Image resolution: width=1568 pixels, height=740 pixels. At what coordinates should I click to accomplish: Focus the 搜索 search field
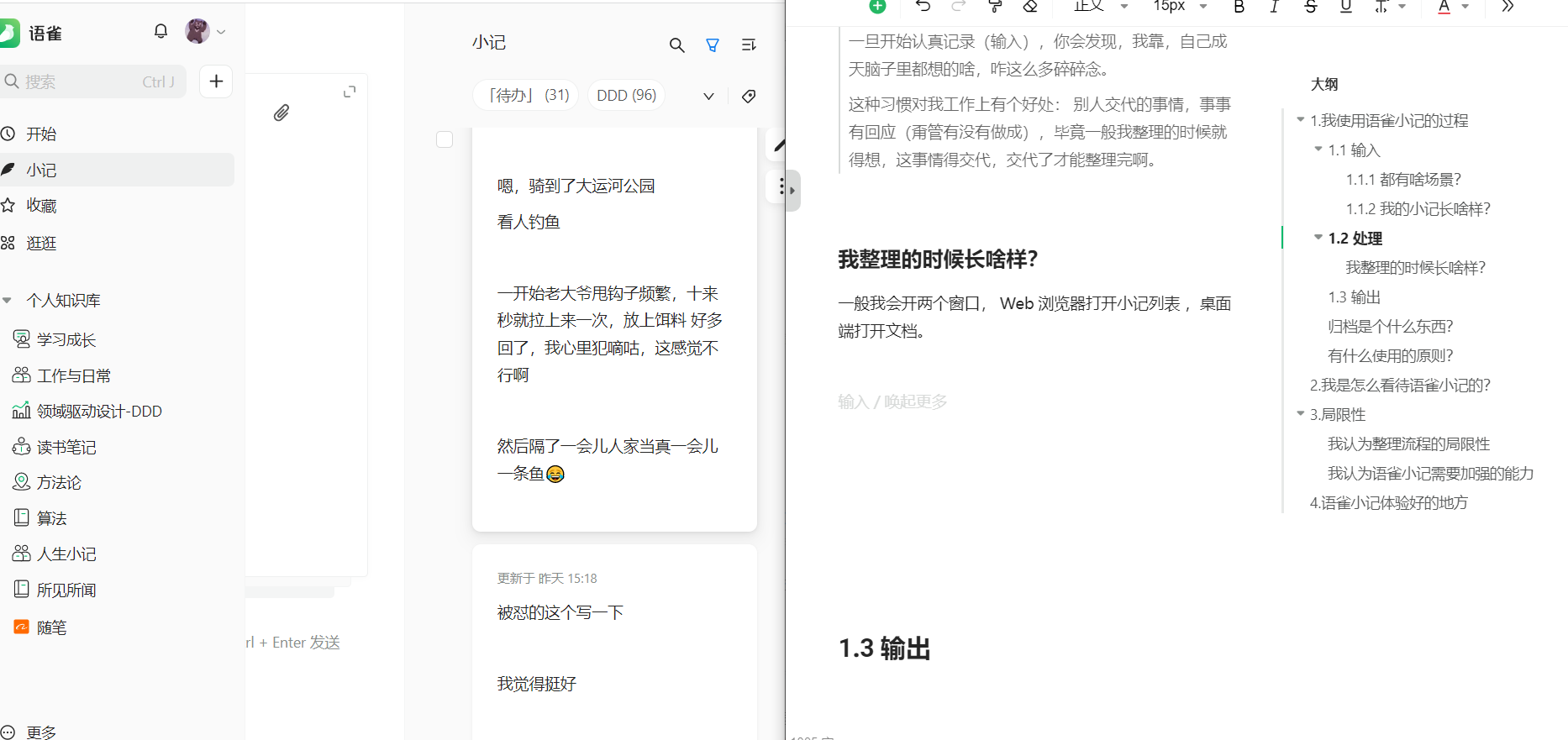click(92, 81)
